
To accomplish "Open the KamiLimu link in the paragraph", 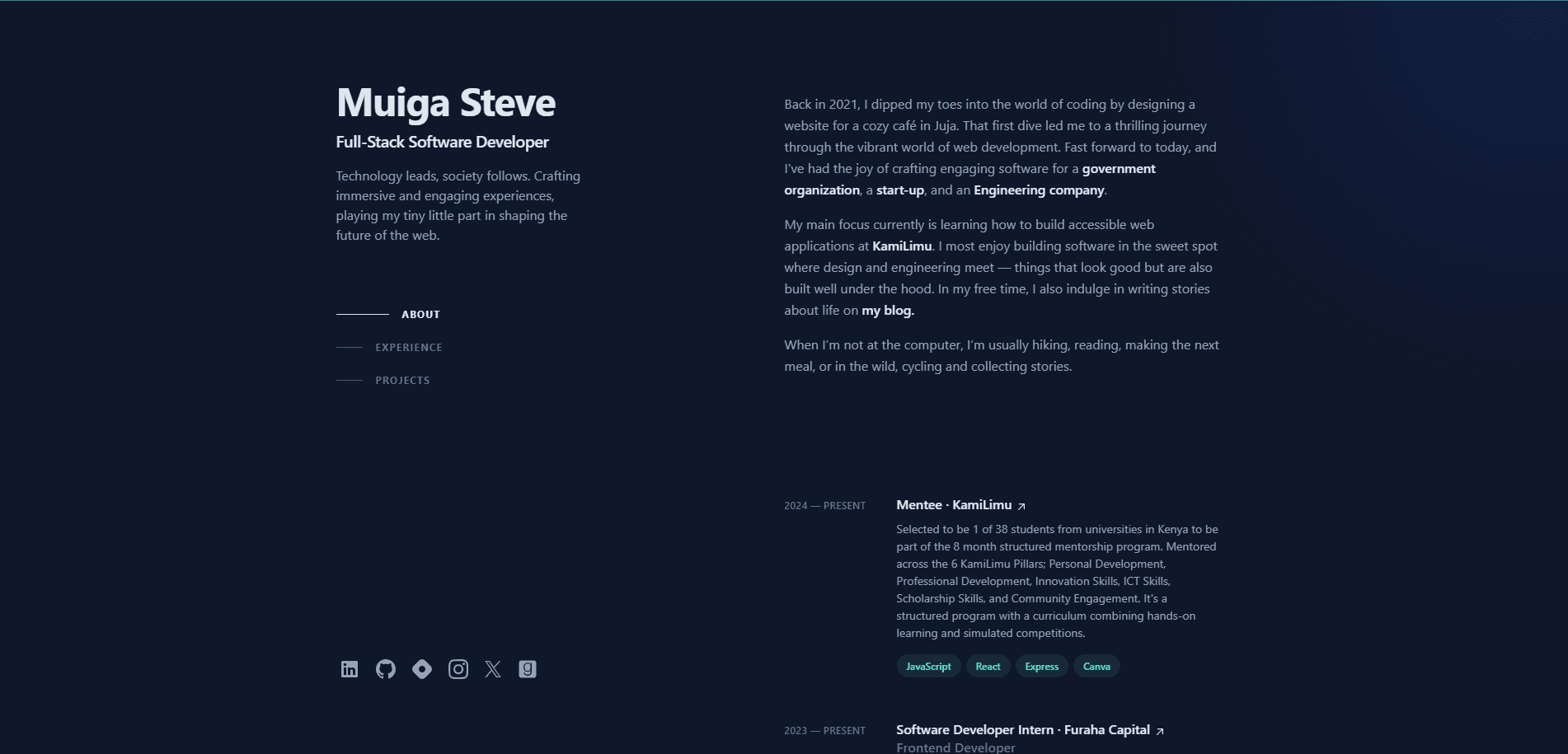I will tap(900, 246).
